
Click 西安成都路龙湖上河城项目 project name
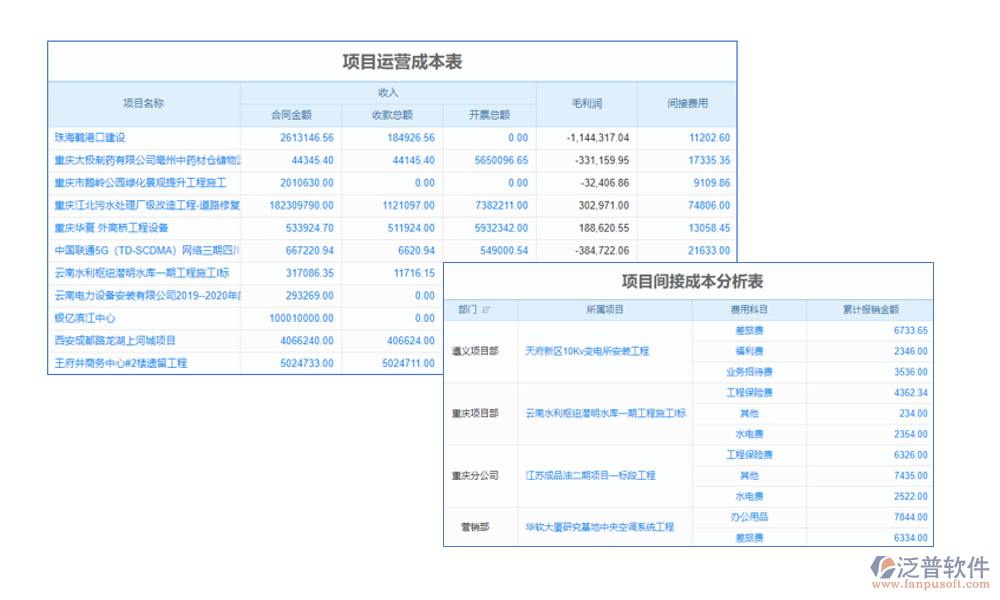[x=115, y=341]
